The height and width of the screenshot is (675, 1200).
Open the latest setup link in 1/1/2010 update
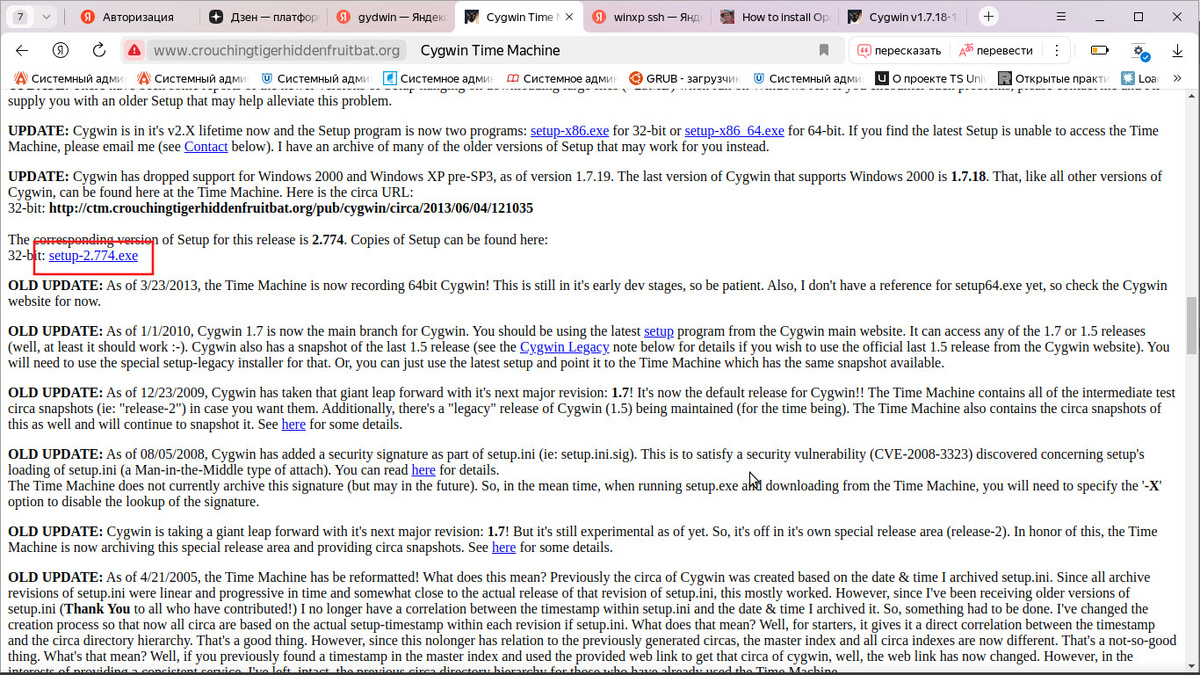659,330
